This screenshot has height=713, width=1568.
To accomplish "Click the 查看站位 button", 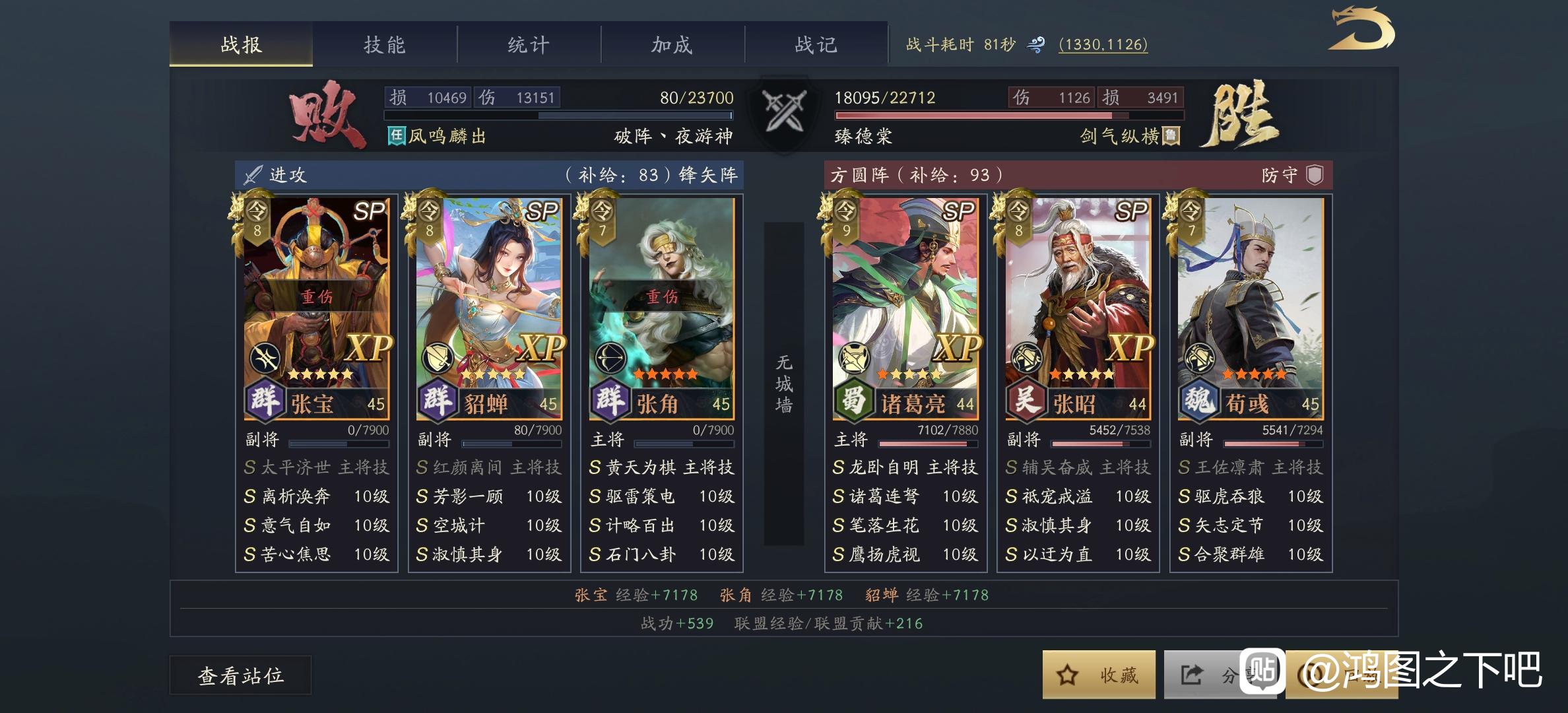I will [x=240, y=675].
